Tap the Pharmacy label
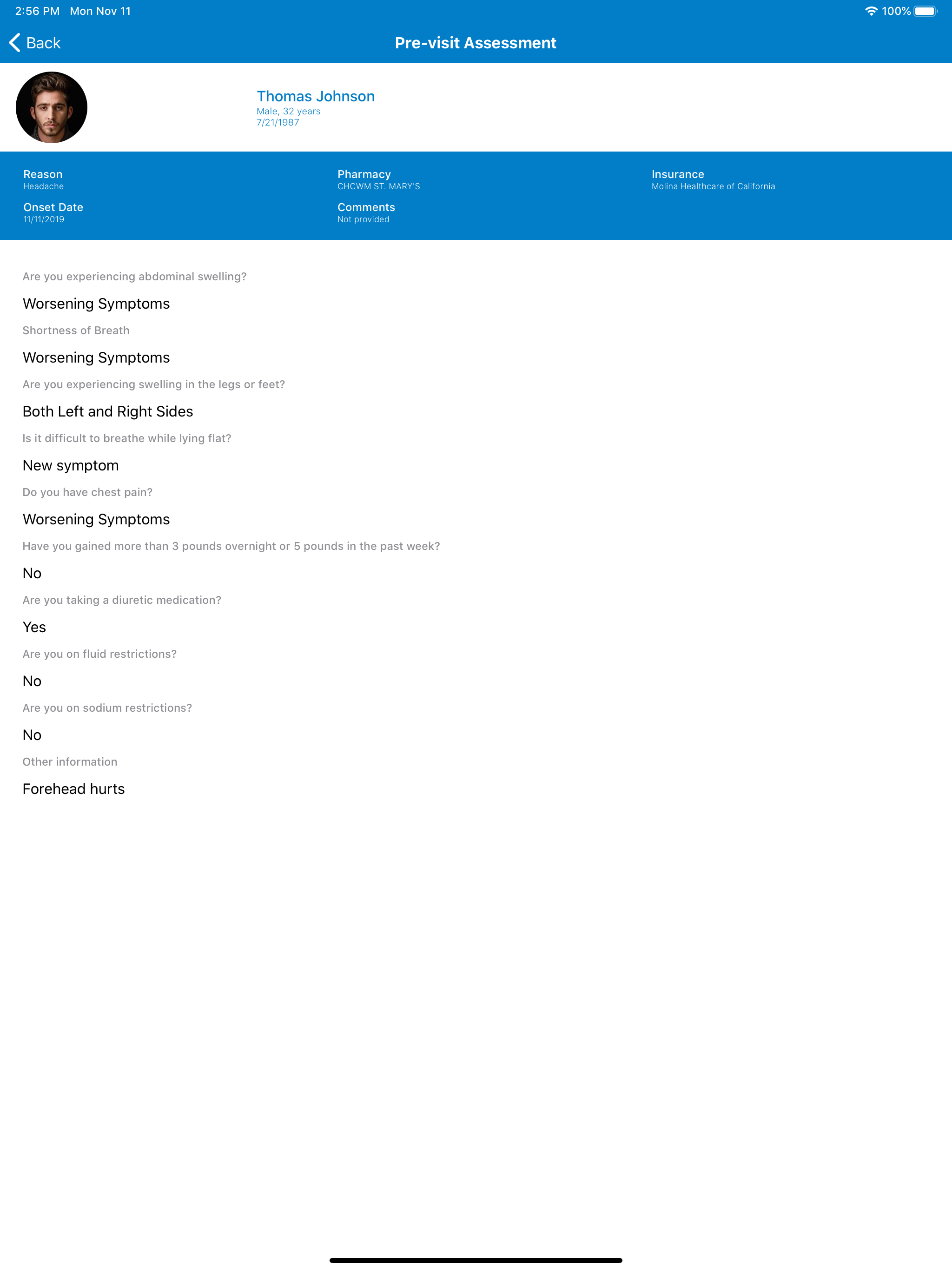Viewport: 952px width, 1270px height. [364, 174]
